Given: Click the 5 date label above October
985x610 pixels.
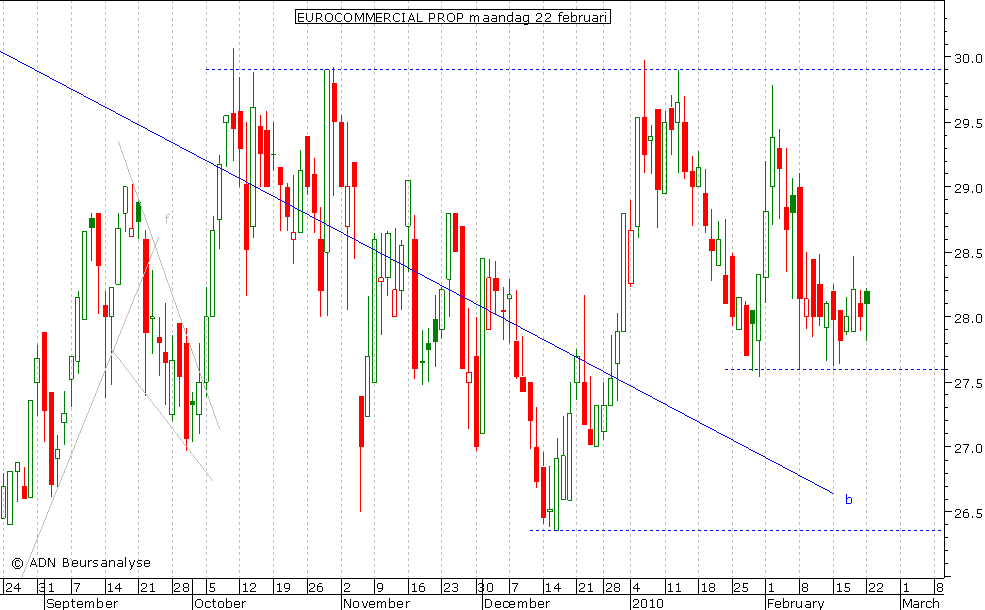Looking at the screenshot, I should 212,588.
